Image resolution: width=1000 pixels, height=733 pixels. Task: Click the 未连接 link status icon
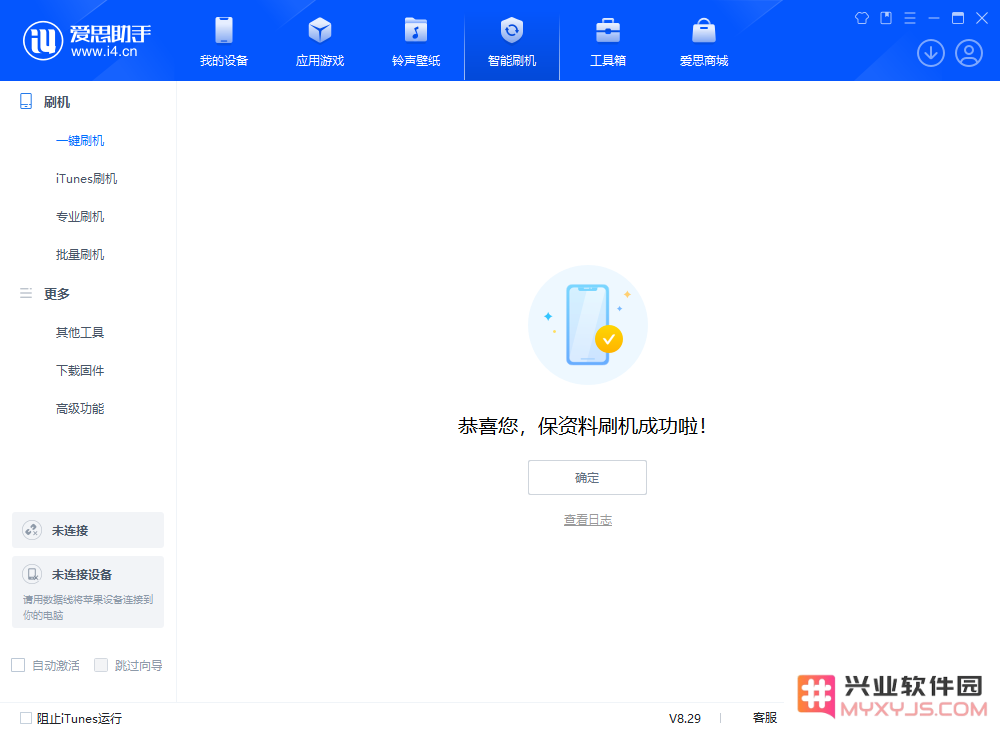(x=32, y=530)
